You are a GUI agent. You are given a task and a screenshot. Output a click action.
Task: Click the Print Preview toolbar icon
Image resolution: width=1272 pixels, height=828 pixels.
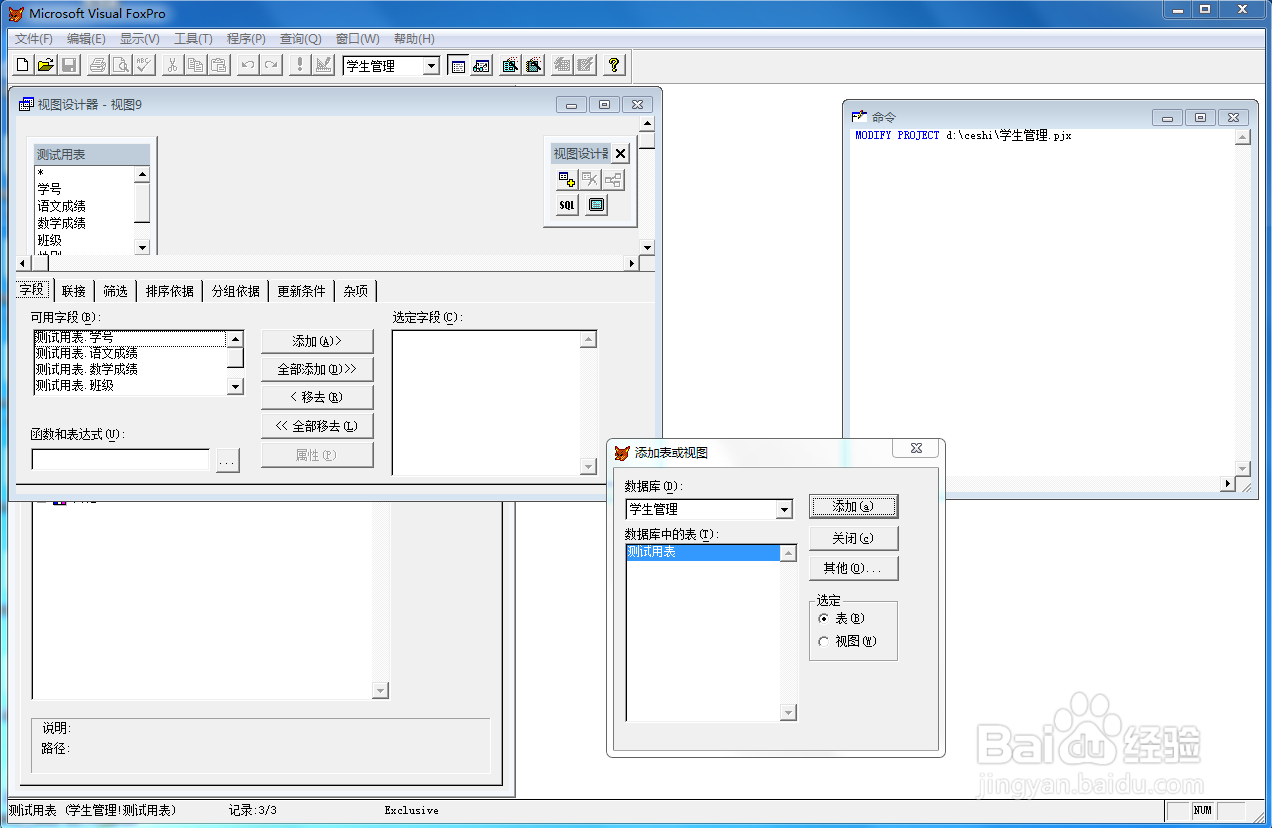(120, 65)
